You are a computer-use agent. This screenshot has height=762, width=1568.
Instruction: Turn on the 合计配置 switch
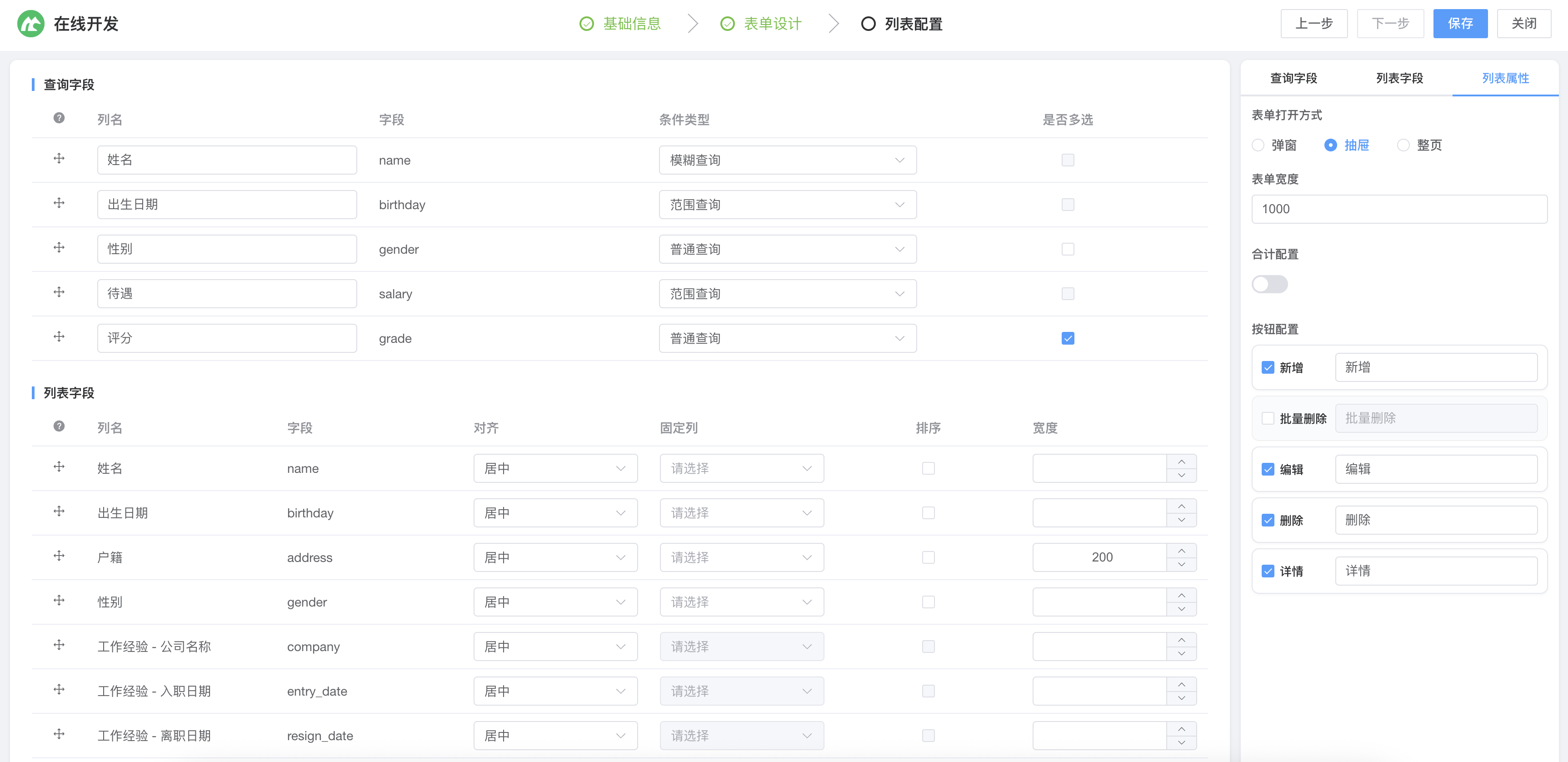(1270, 284)
